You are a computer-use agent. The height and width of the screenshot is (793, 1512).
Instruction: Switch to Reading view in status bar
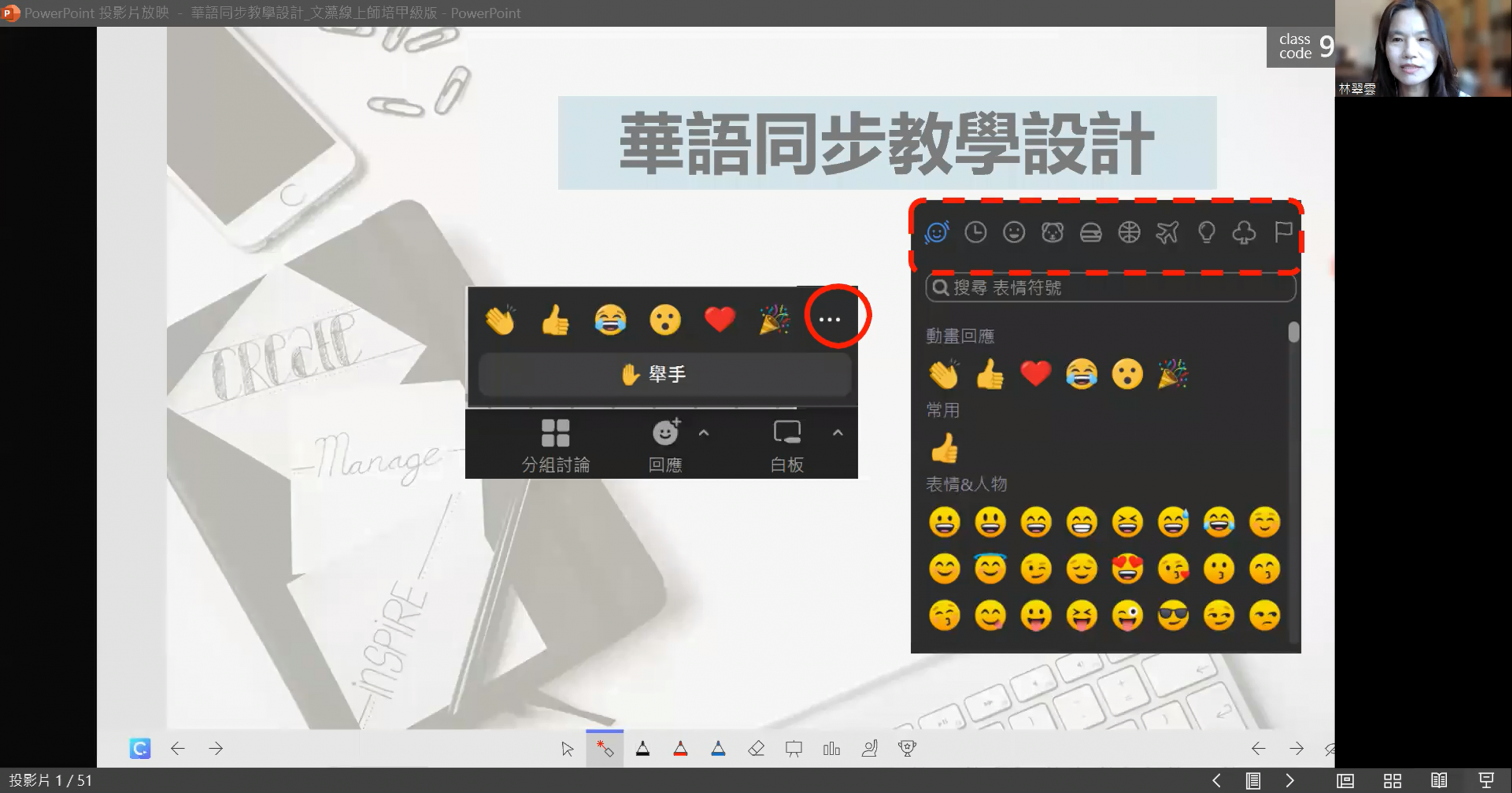pos(1439,781)
